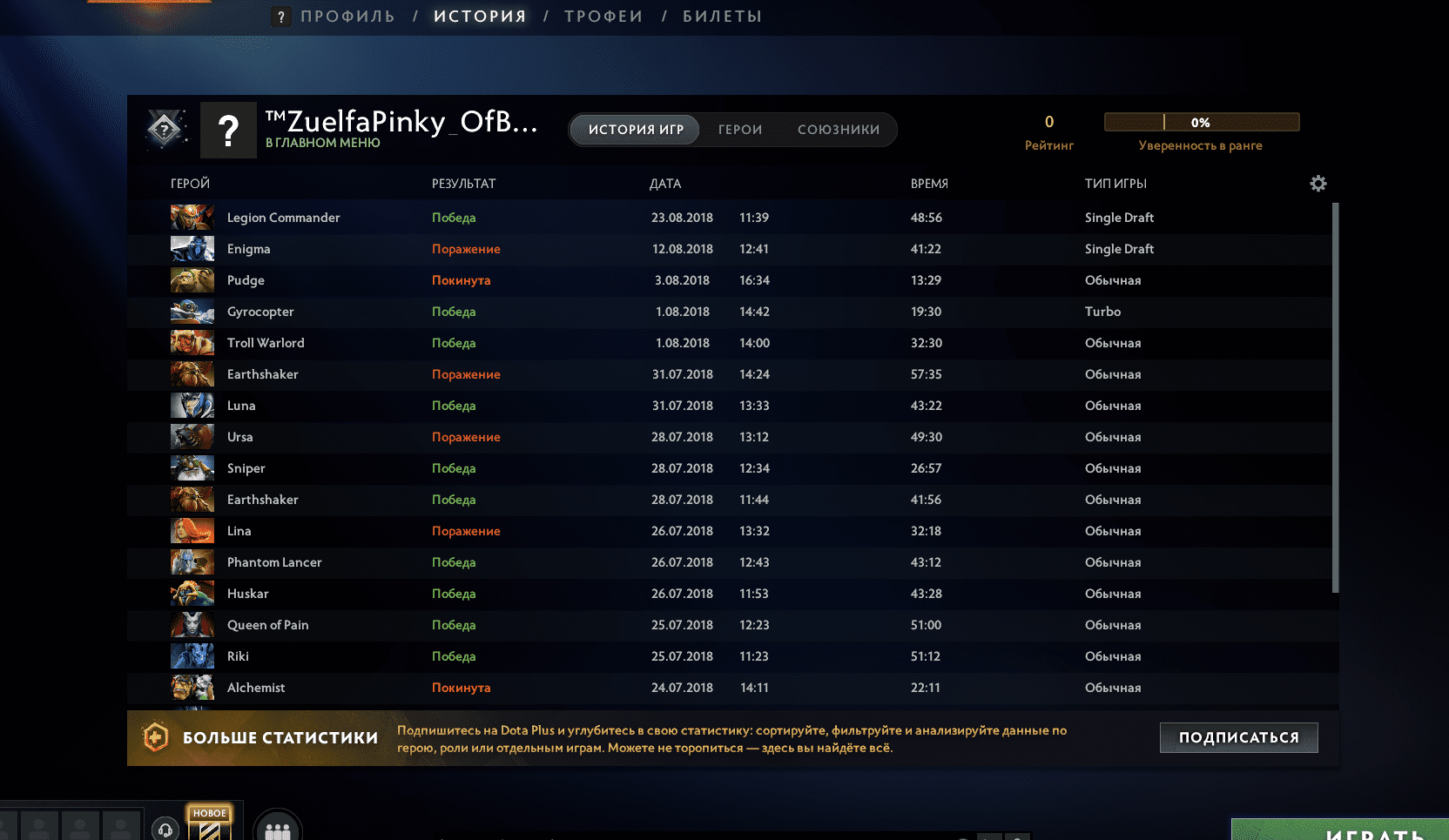Click the Pudge hero portrait
Image resolution: width=1449 pixels, height=840 pixels.
[x=192, y=280]
